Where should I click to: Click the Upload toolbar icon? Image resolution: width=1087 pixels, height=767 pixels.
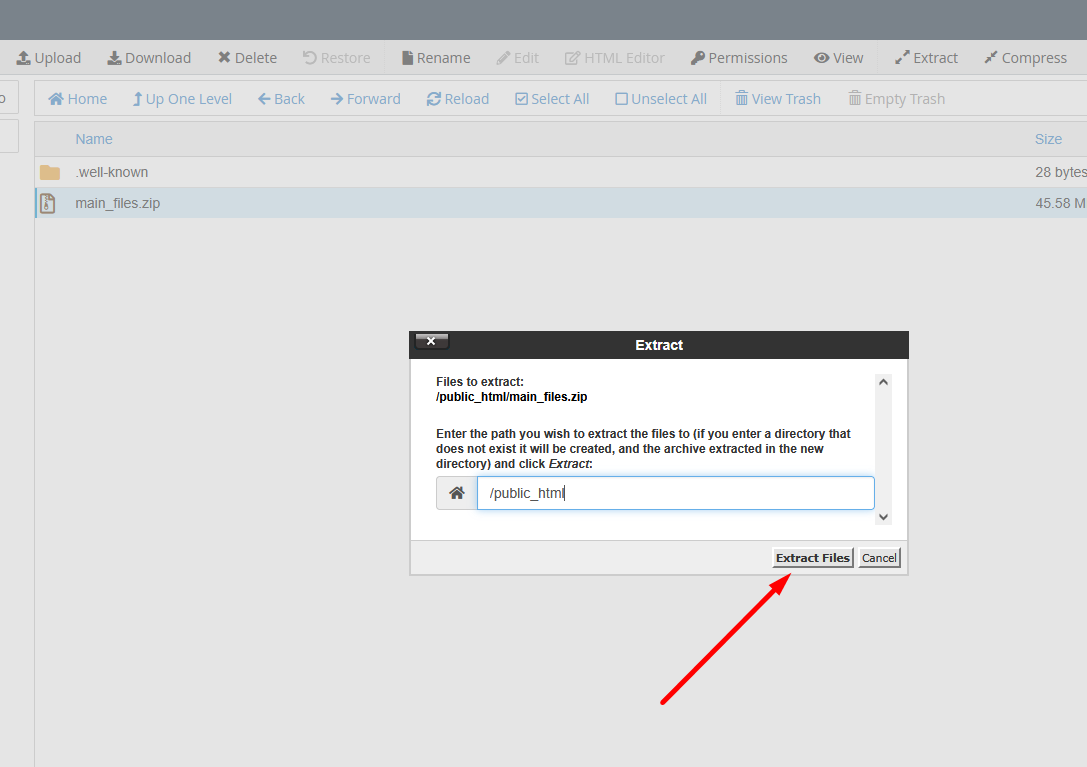coord(24,58)
